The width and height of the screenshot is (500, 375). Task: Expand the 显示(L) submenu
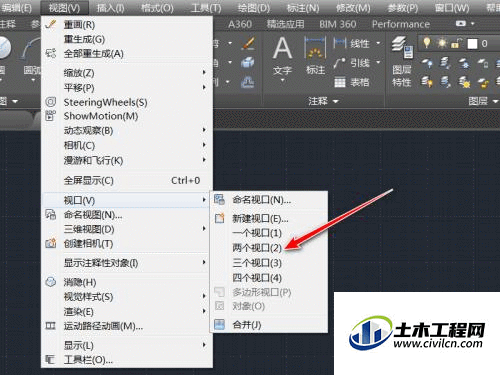pyautogui.click(x=127, y=345)
